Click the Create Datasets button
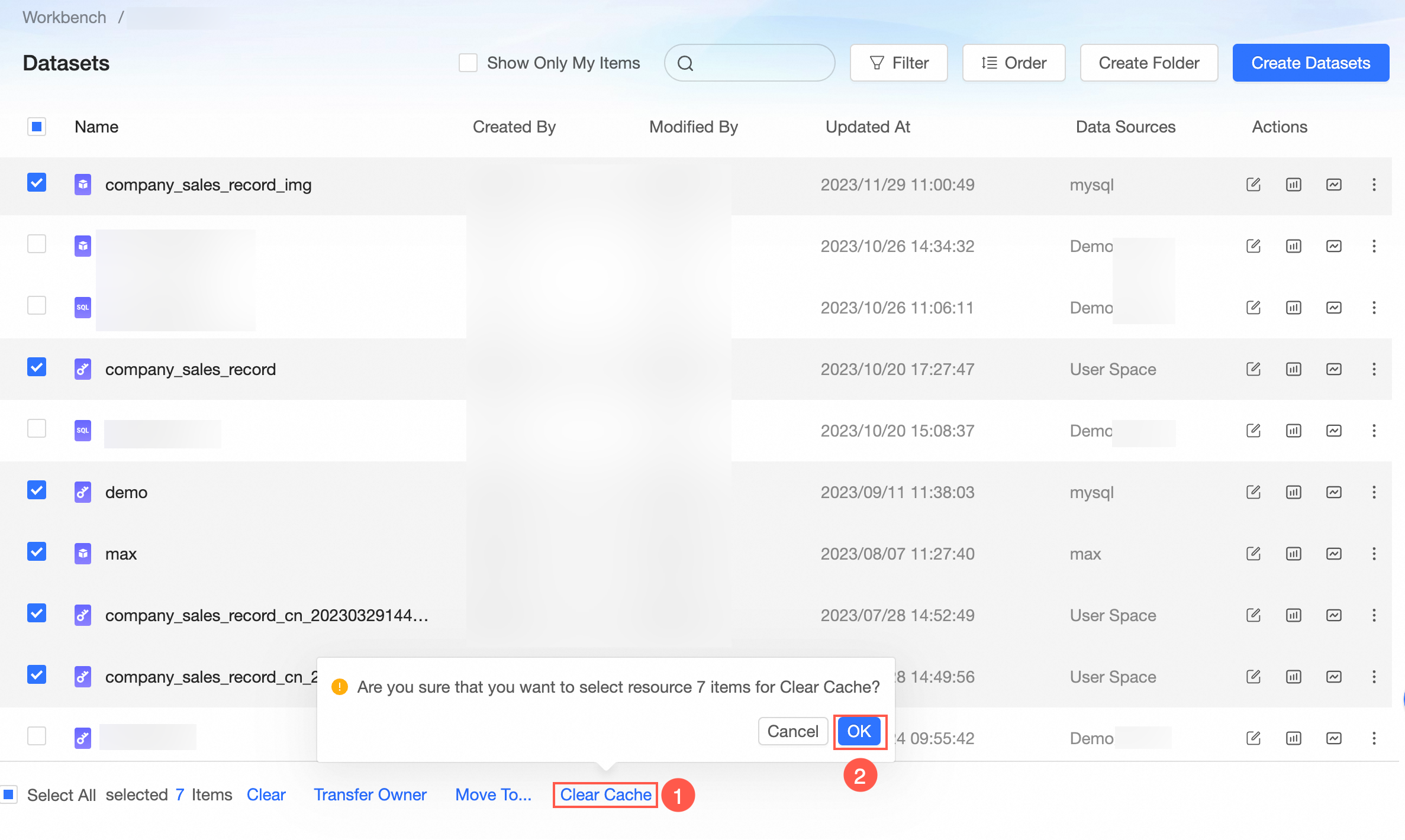Image resolution: width=1405 pixels, height=840 pixels. click(x=1310, y=63)
